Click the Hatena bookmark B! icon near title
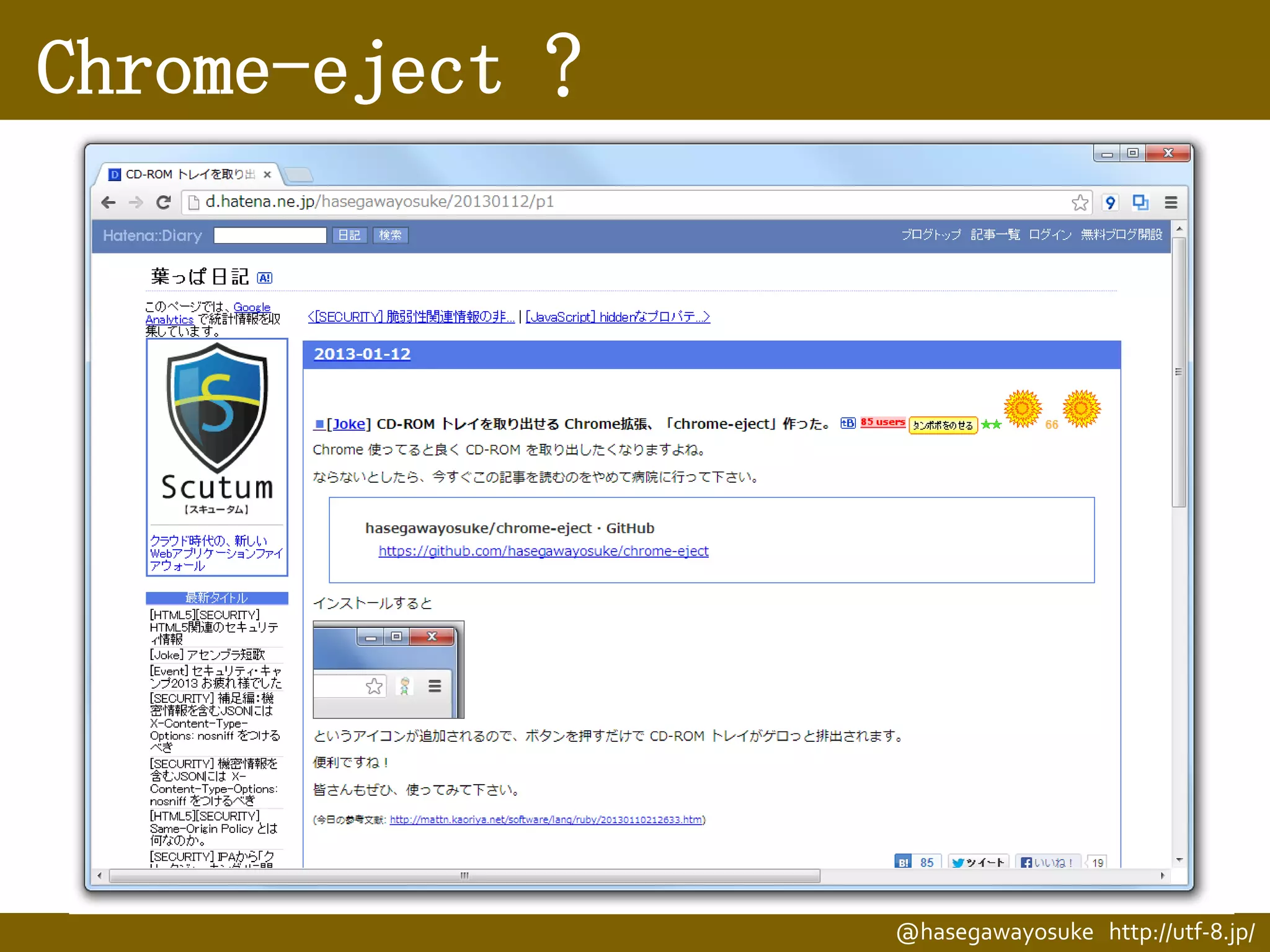Image resolution: width=1270 pixels, height=952 pixels. pyautogui.click(x=848, y=423)
